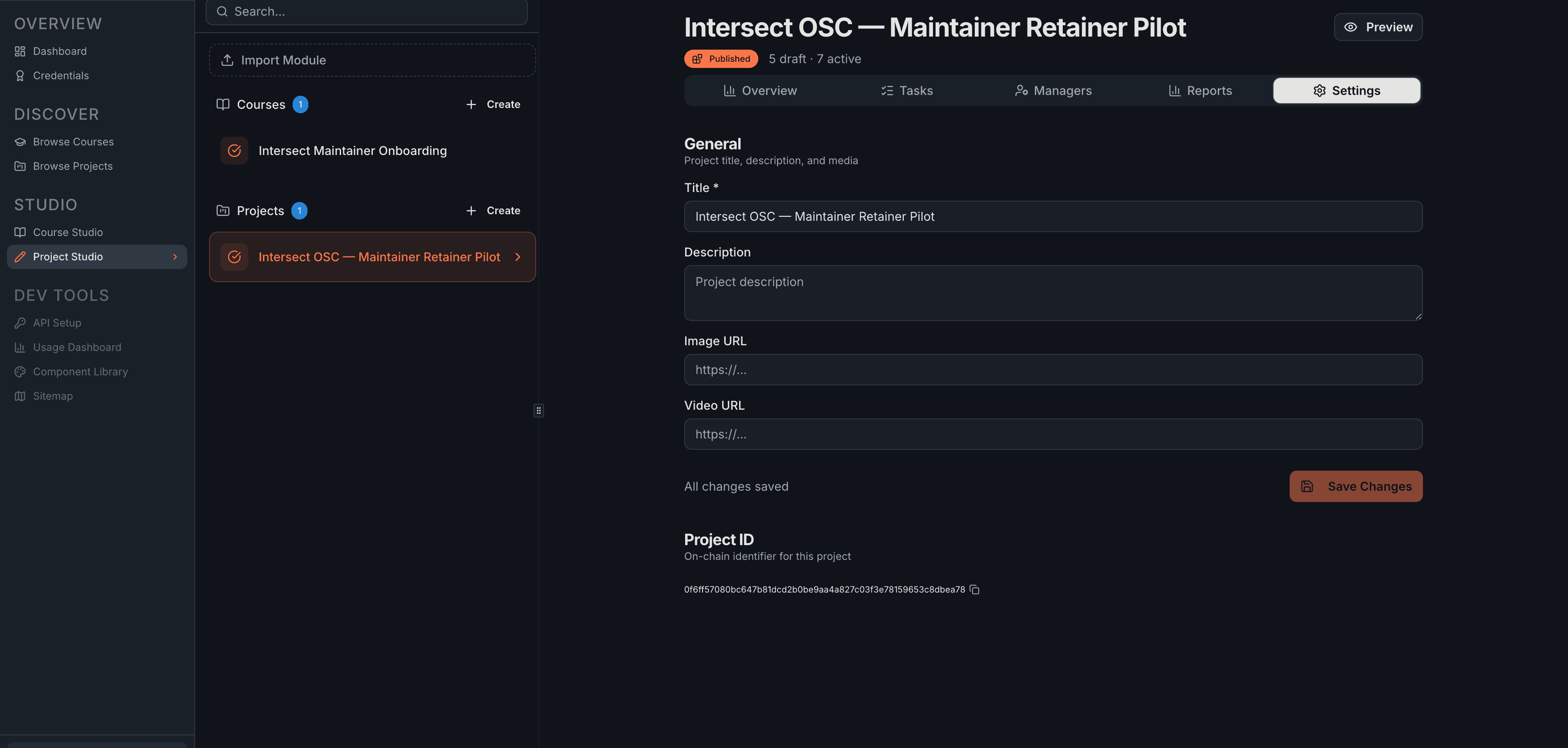The width and height of the screenshot is (1568, 748).
Task: Open Browse Projects
Action: tap(72, 165)
